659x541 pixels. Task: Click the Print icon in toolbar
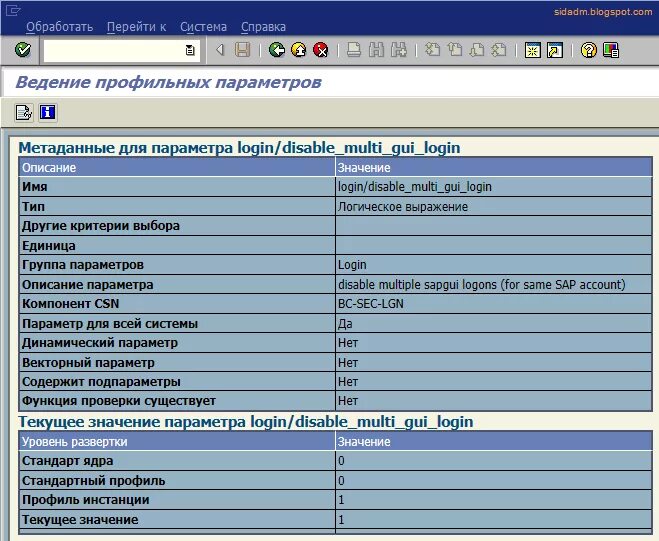coord(354,50)
